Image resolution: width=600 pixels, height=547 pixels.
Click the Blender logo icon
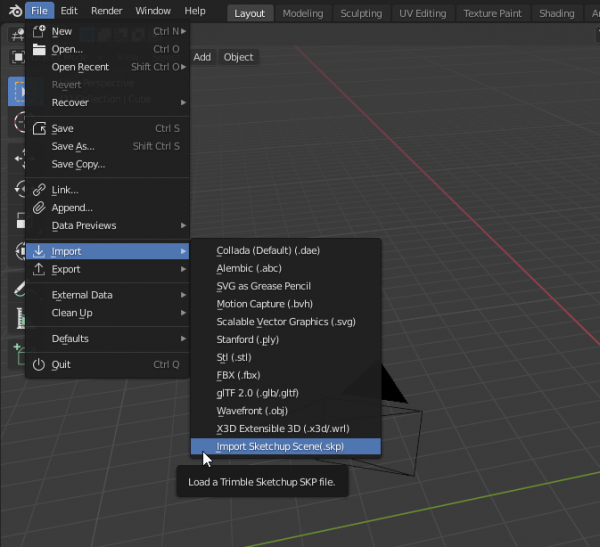[x=15, y=11]
